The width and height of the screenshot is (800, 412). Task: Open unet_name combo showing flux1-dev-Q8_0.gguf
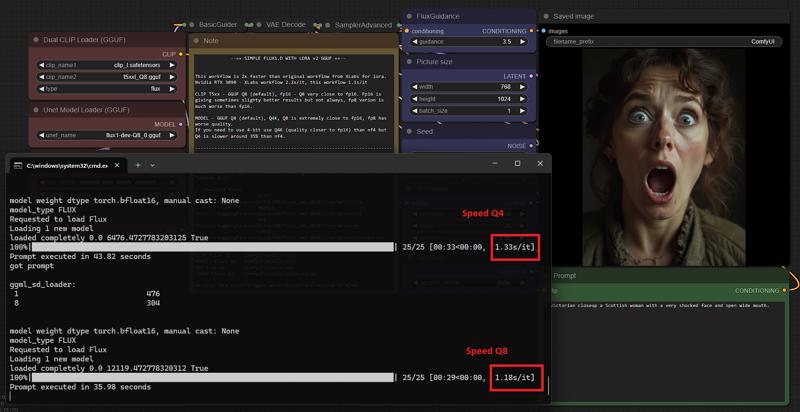(x=106, y=136)
